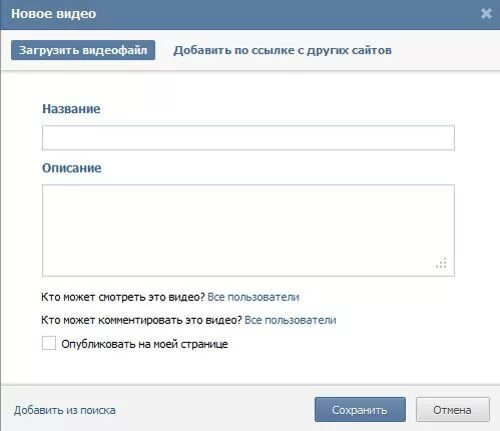Click the Опубликовать на моей странице label text
The height and width of the screenshot is (431, 500).
click(x=145, y=344)
